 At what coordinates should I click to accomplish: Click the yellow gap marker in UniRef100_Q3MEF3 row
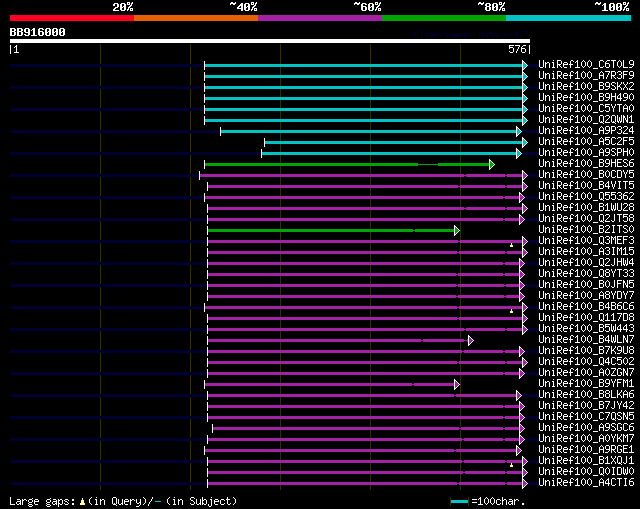(511, 245)
